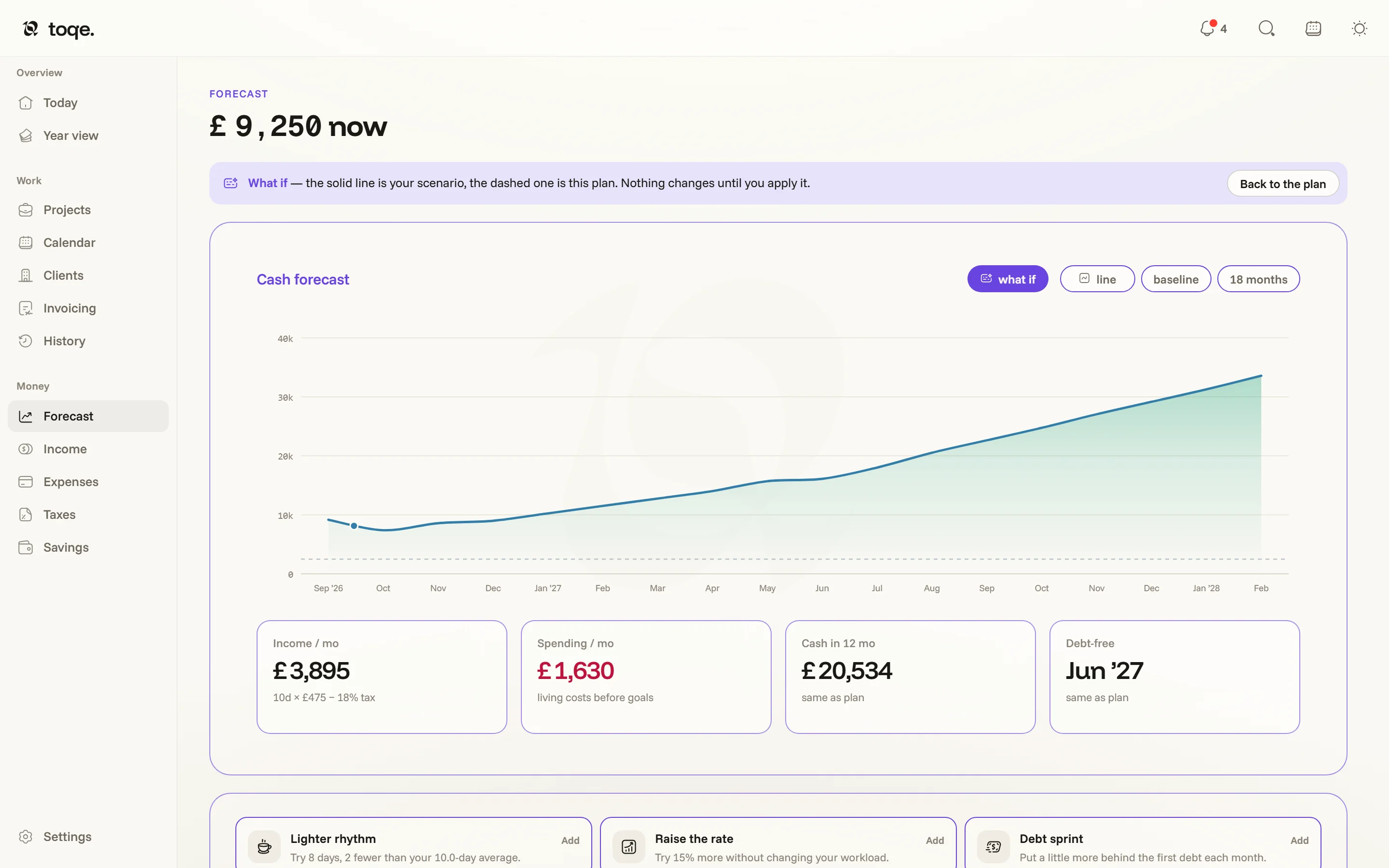Open Settings gear icon

point(25,837)
